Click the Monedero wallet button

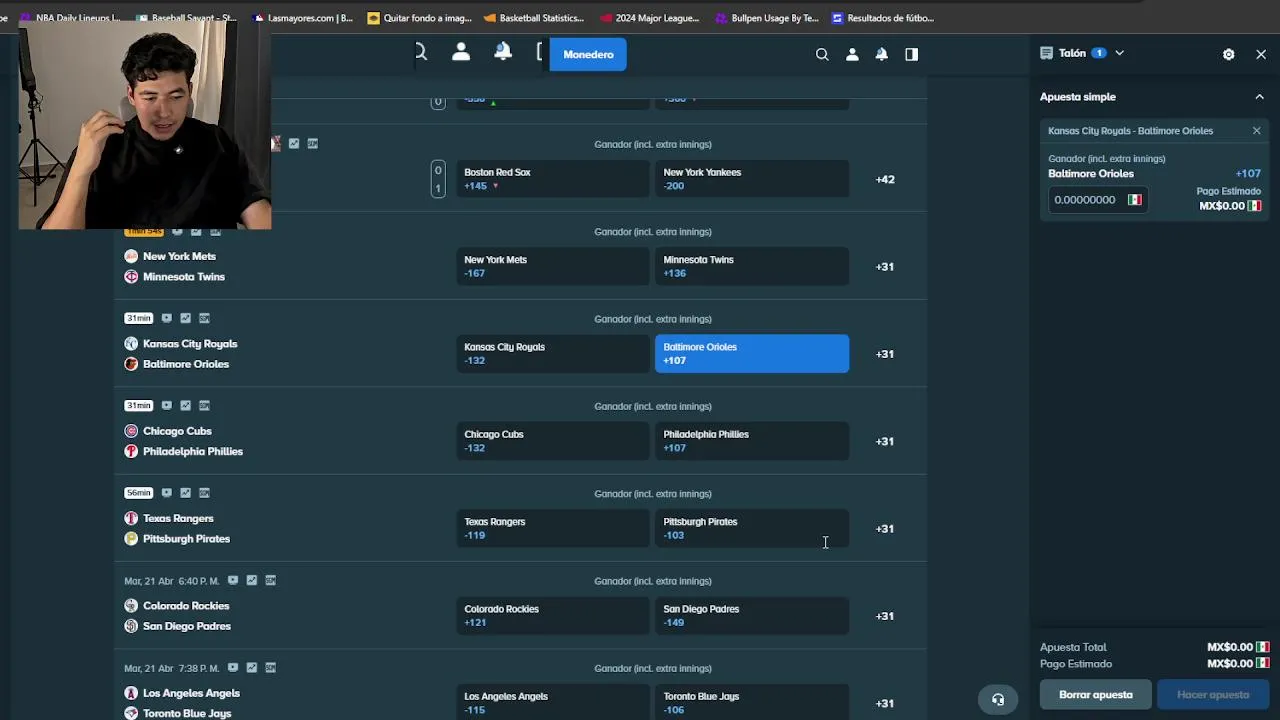[x=588, y=54]
